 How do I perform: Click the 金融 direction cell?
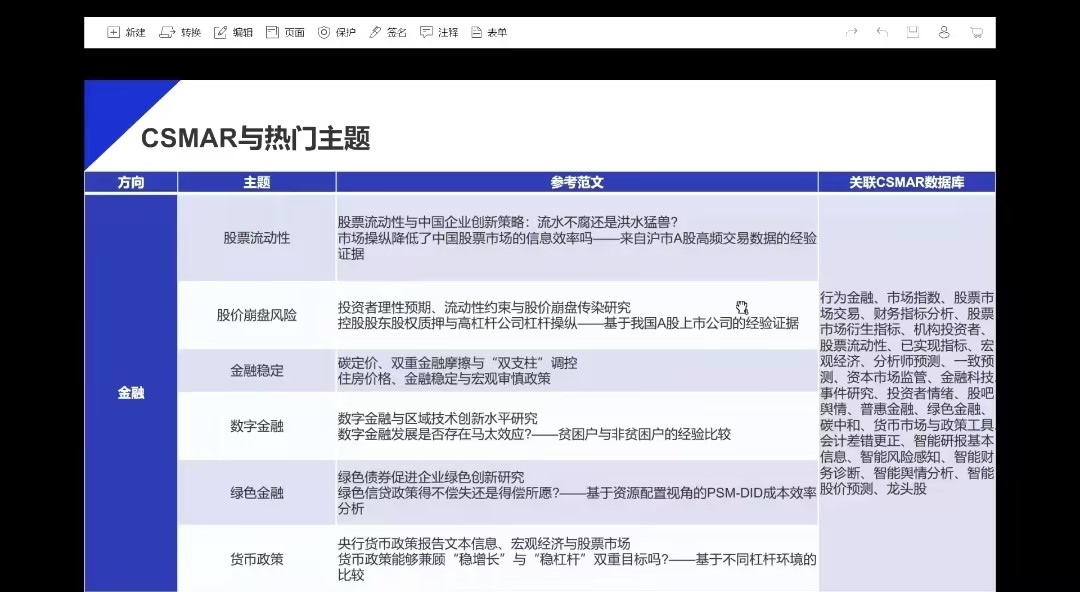tap(131, 393)
